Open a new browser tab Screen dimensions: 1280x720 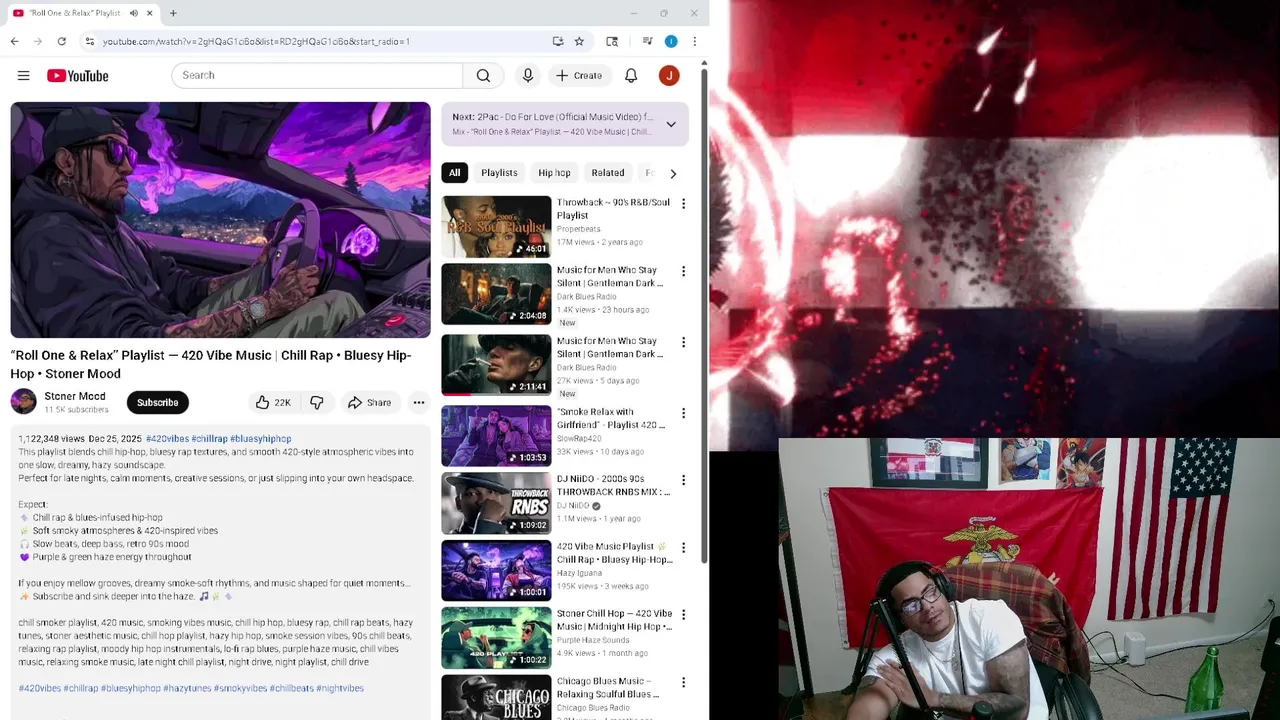click(173, 13)
